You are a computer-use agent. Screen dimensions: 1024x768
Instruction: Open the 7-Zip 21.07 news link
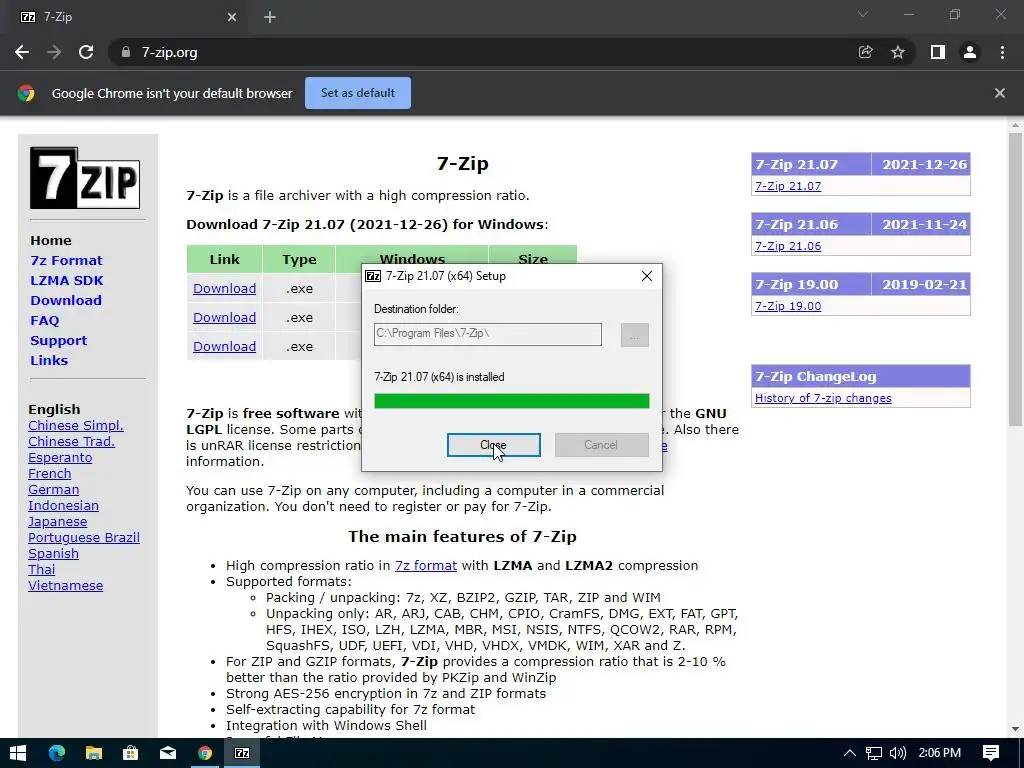[x=788, y=186]
